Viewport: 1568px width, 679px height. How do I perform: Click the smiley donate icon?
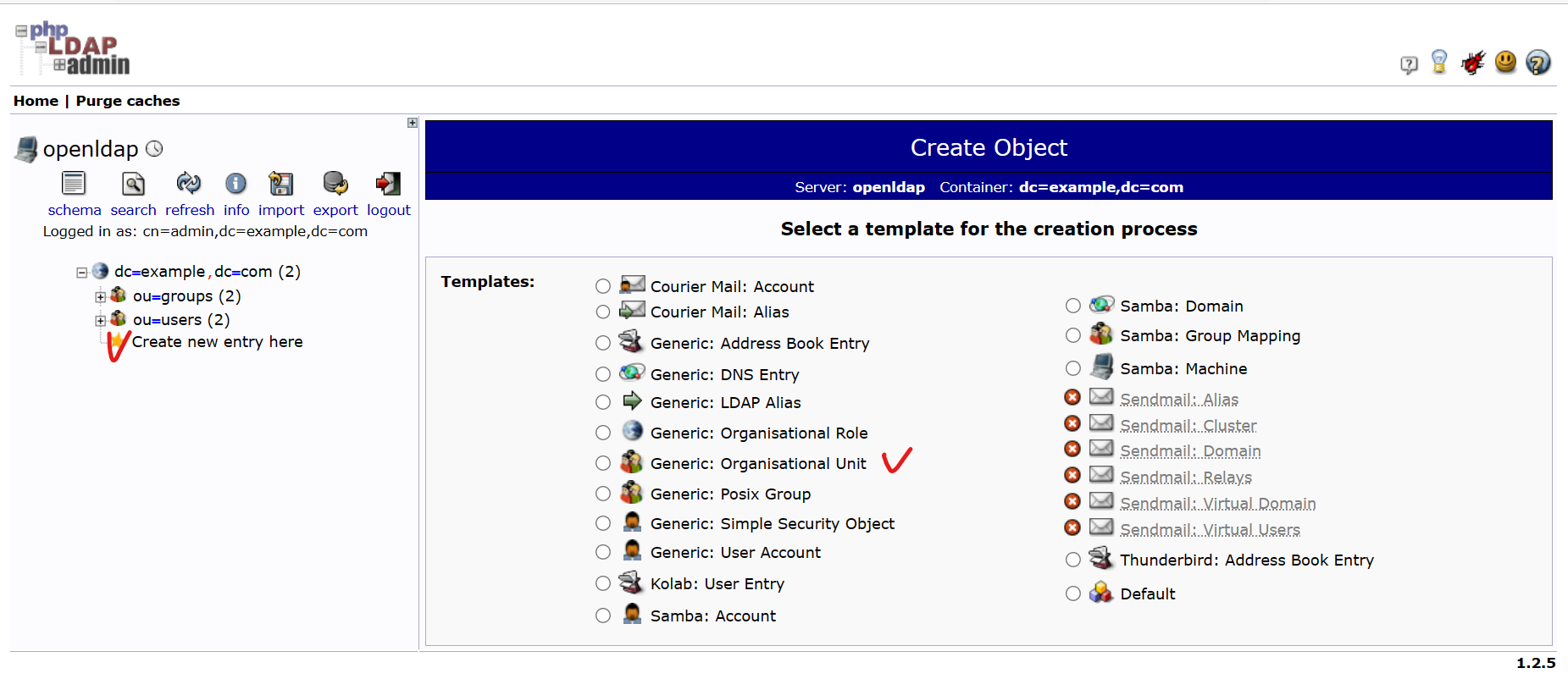[x=1505, y=62]
